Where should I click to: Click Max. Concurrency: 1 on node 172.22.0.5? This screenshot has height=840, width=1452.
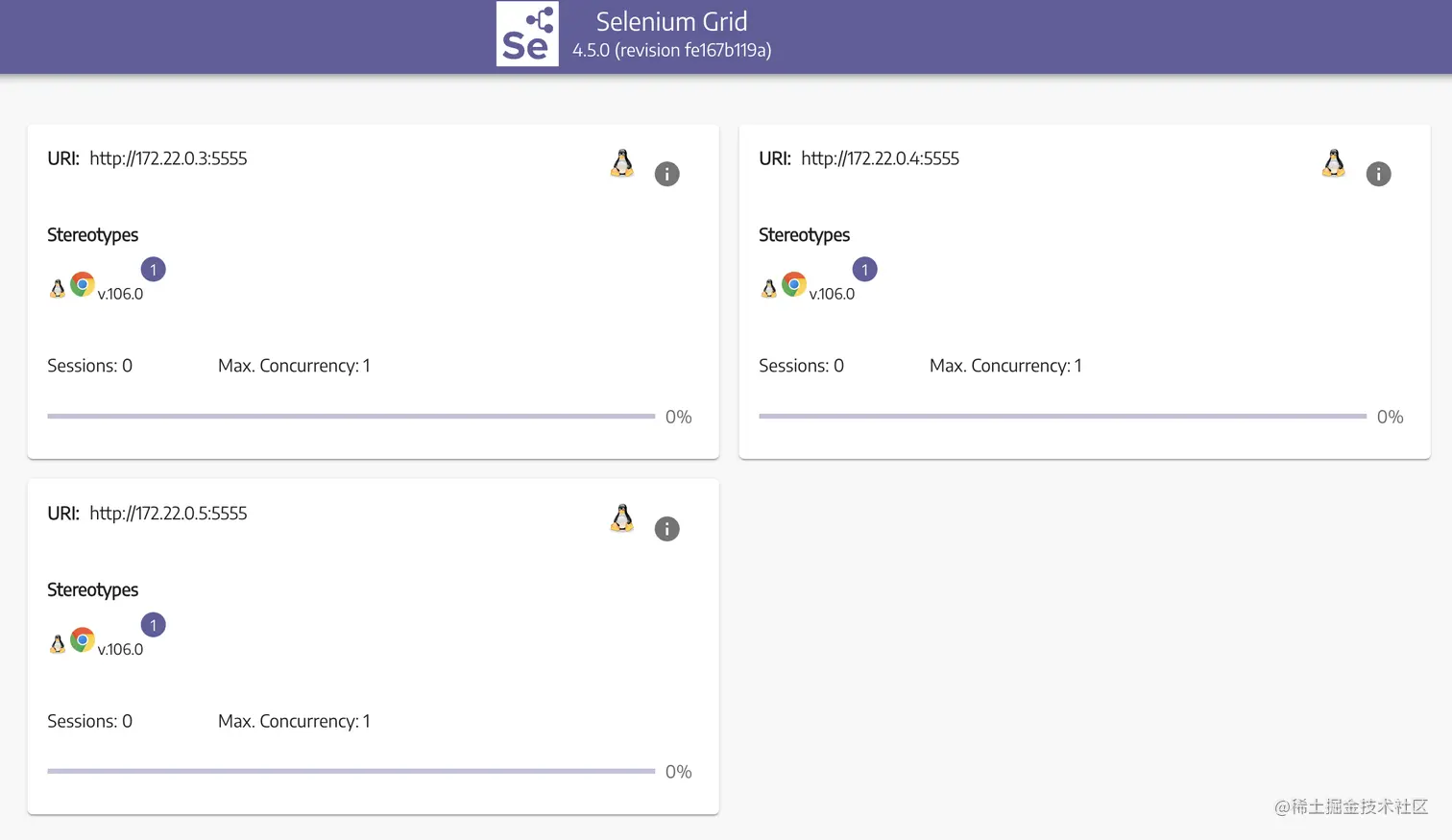[x=294, y=721]
